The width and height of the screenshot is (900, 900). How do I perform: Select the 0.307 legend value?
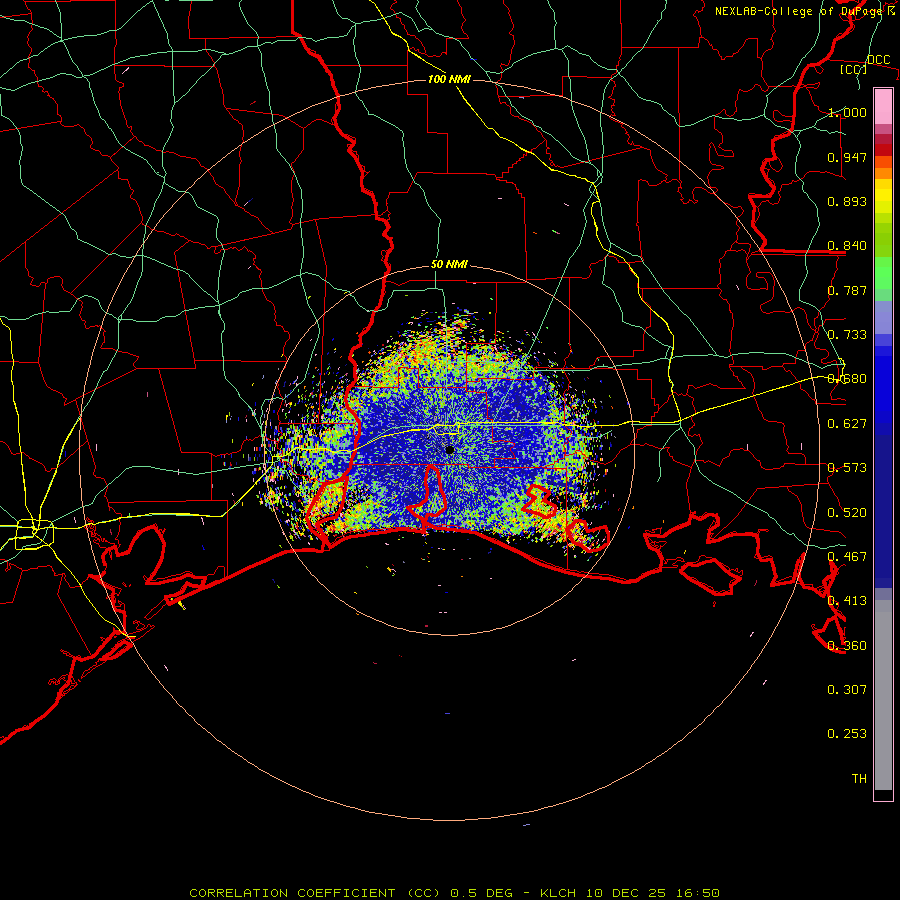pos(847,690)
